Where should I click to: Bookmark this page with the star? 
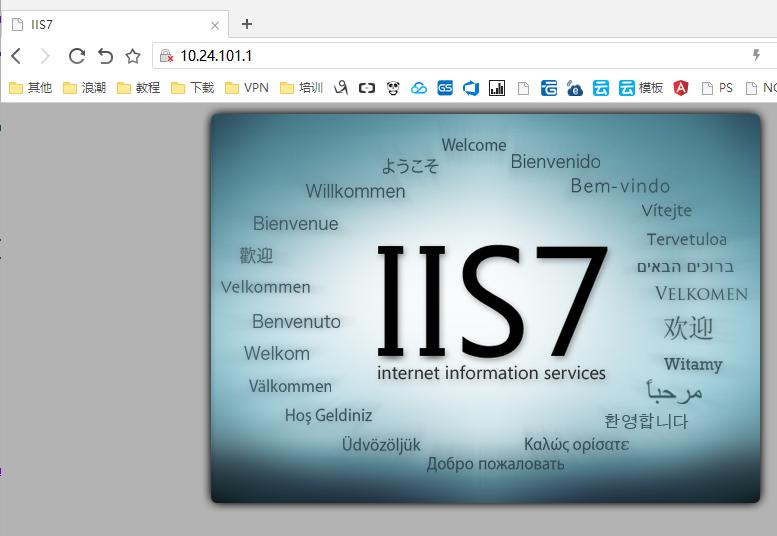click(132, 56)
